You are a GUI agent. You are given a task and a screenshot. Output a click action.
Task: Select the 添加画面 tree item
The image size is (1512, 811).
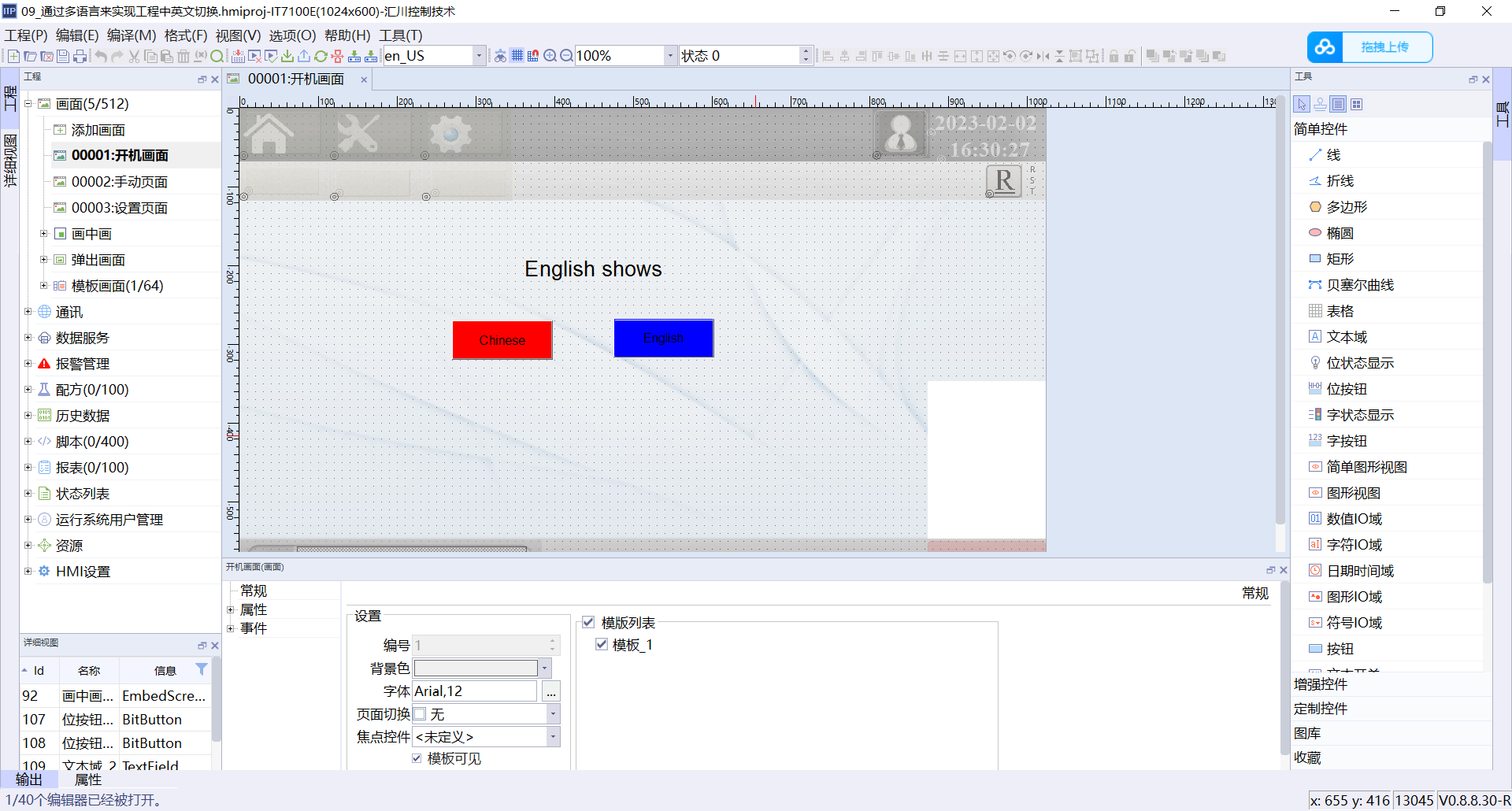click(98, 130)
